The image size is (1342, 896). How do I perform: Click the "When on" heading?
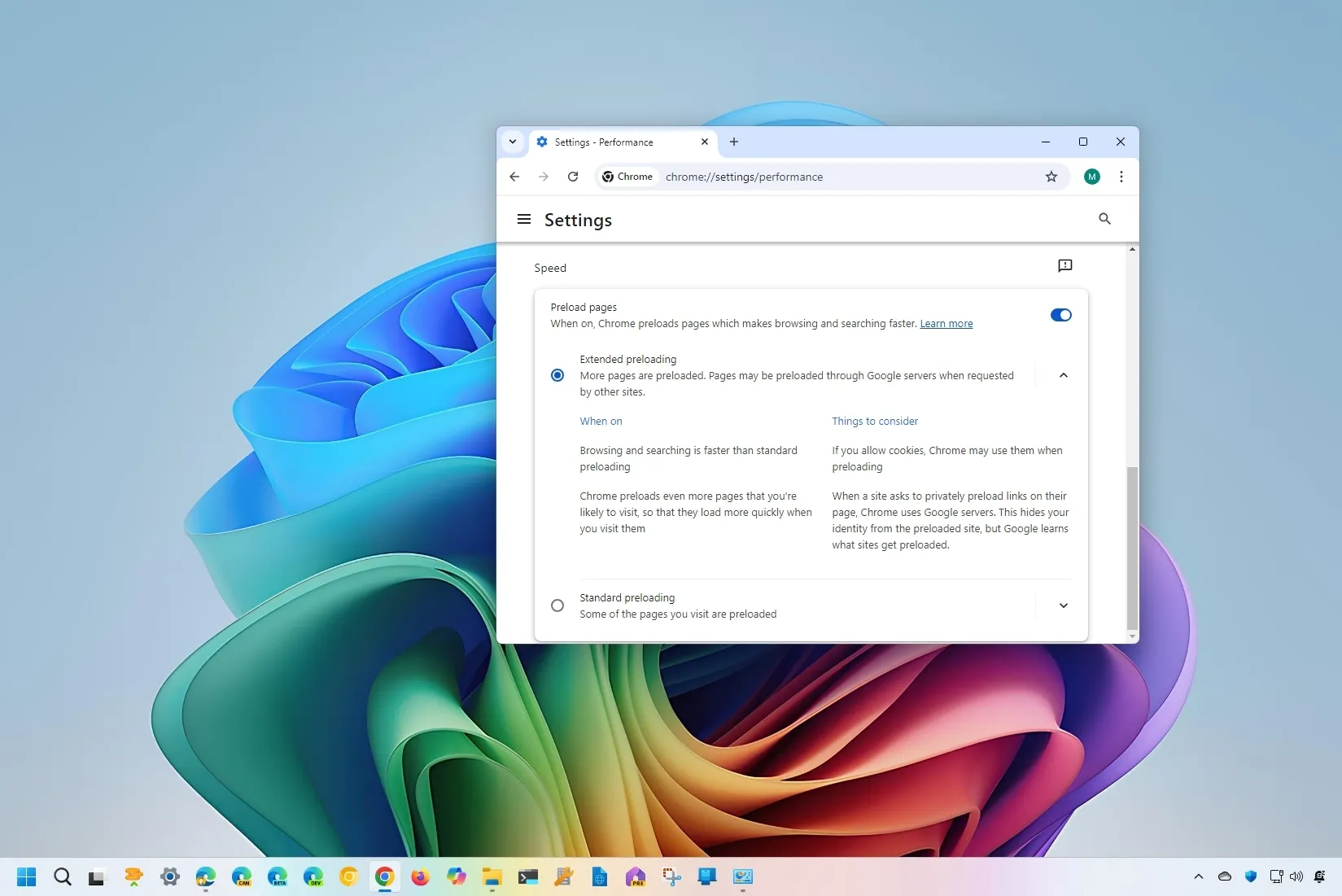tap(601, 422)
